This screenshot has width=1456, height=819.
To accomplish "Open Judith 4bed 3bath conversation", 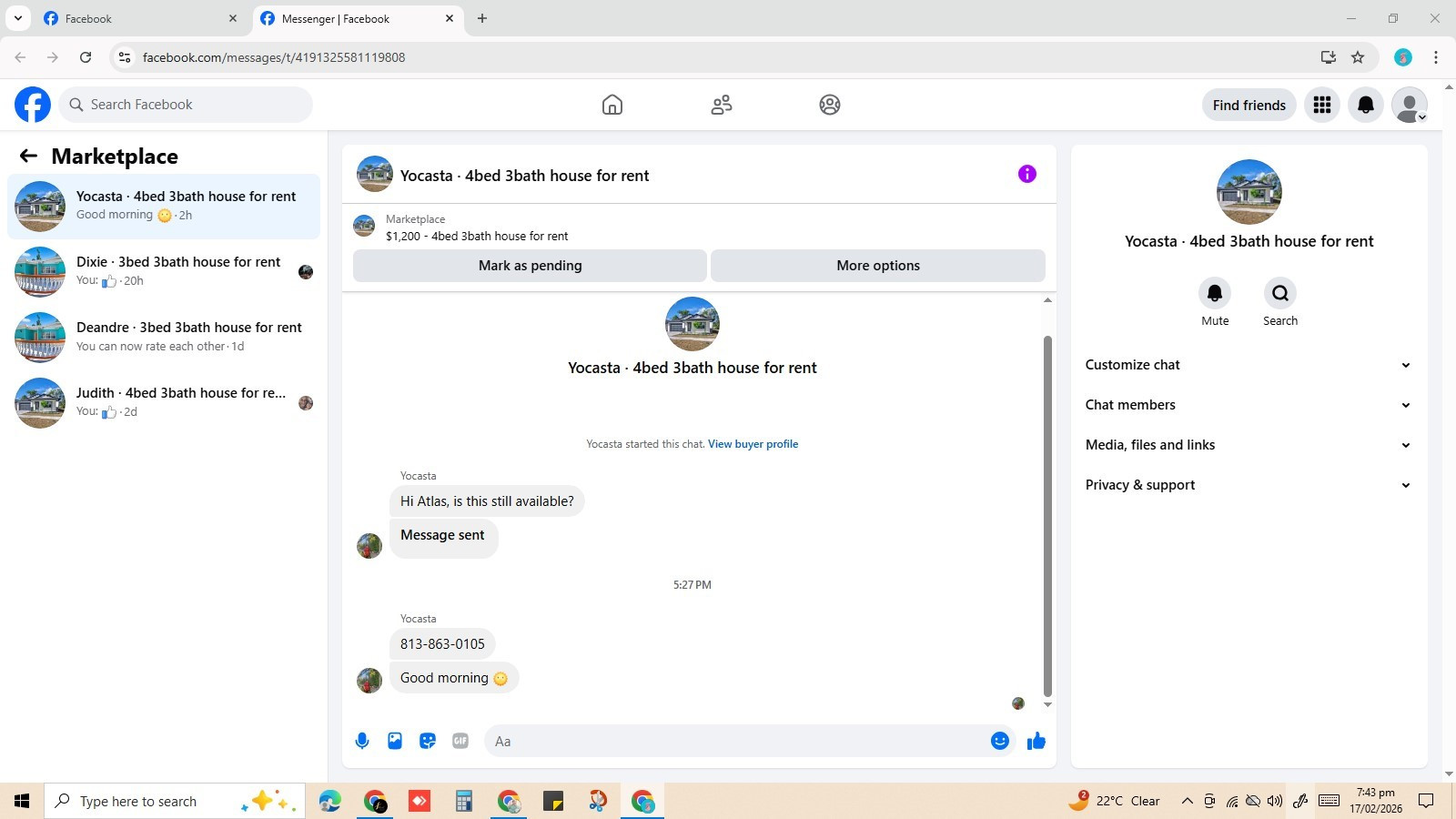I will pyautogui.click(x=164, y=403).
